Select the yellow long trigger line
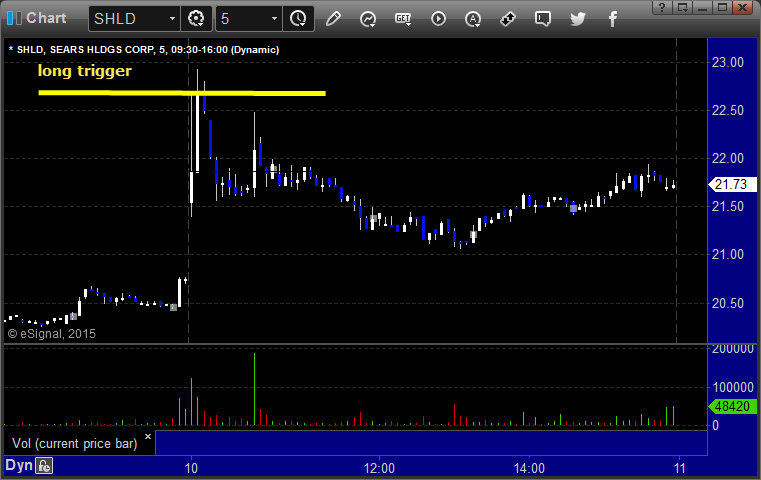 click(182, 93)
